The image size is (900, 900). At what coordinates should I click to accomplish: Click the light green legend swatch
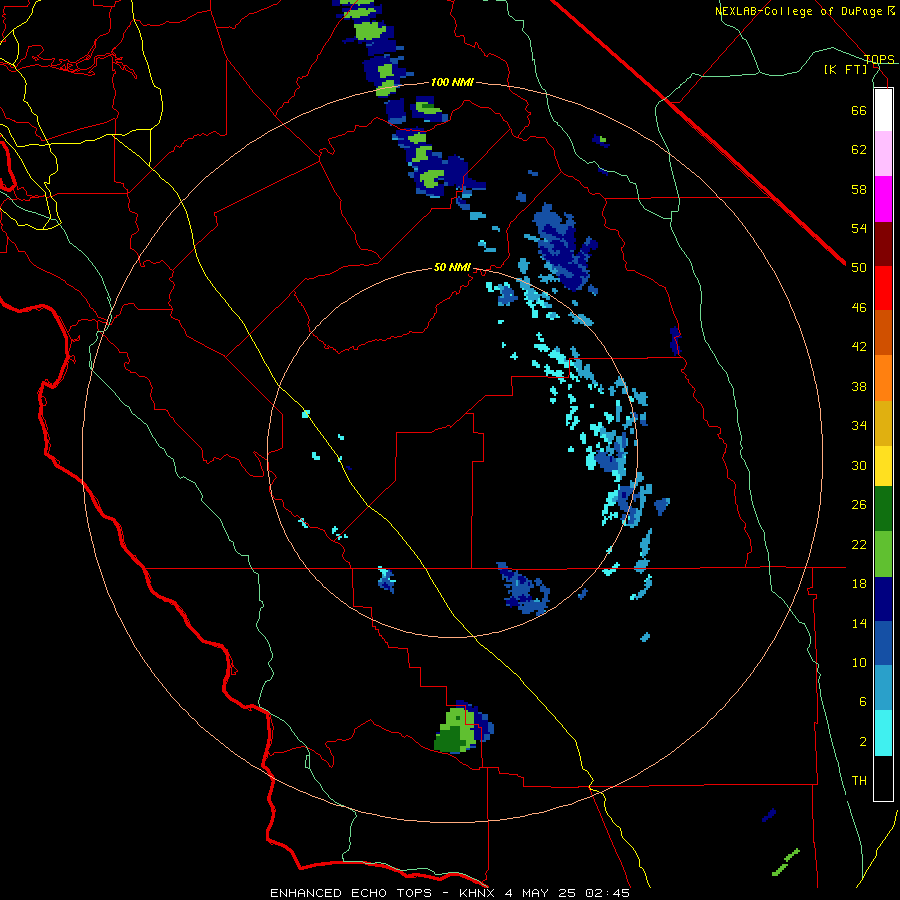pyautogui.click(x=883, y=554)
